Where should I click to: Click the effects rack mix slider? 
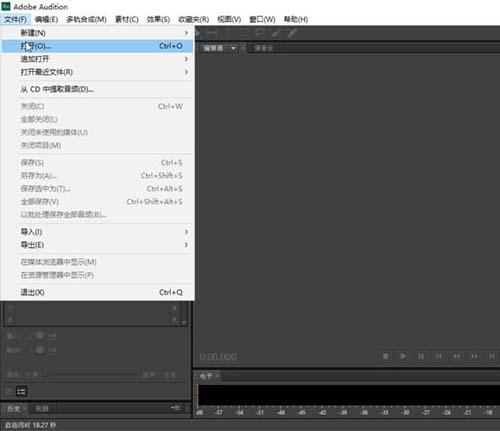click(92, 375)
